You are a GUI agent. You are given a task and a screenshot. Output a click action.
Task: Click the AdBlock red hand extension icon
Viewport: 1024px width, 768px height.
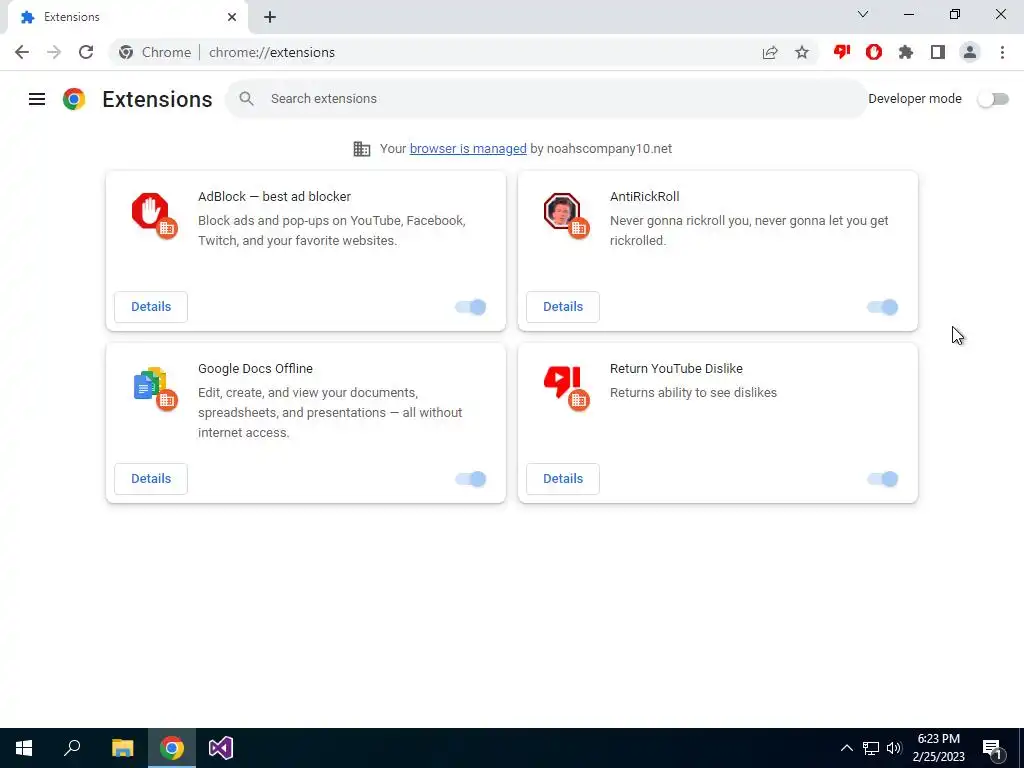pyautogui.click(x=151, y=210)
